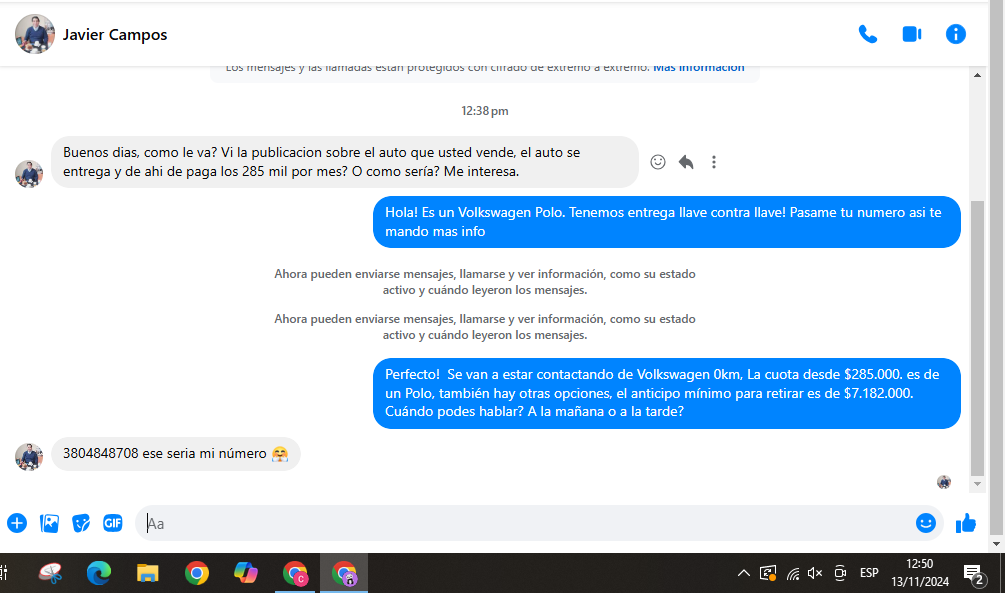Attach a photo using the image icon
Viewport: 1005px width, 593px height.
tap(49, 523)
